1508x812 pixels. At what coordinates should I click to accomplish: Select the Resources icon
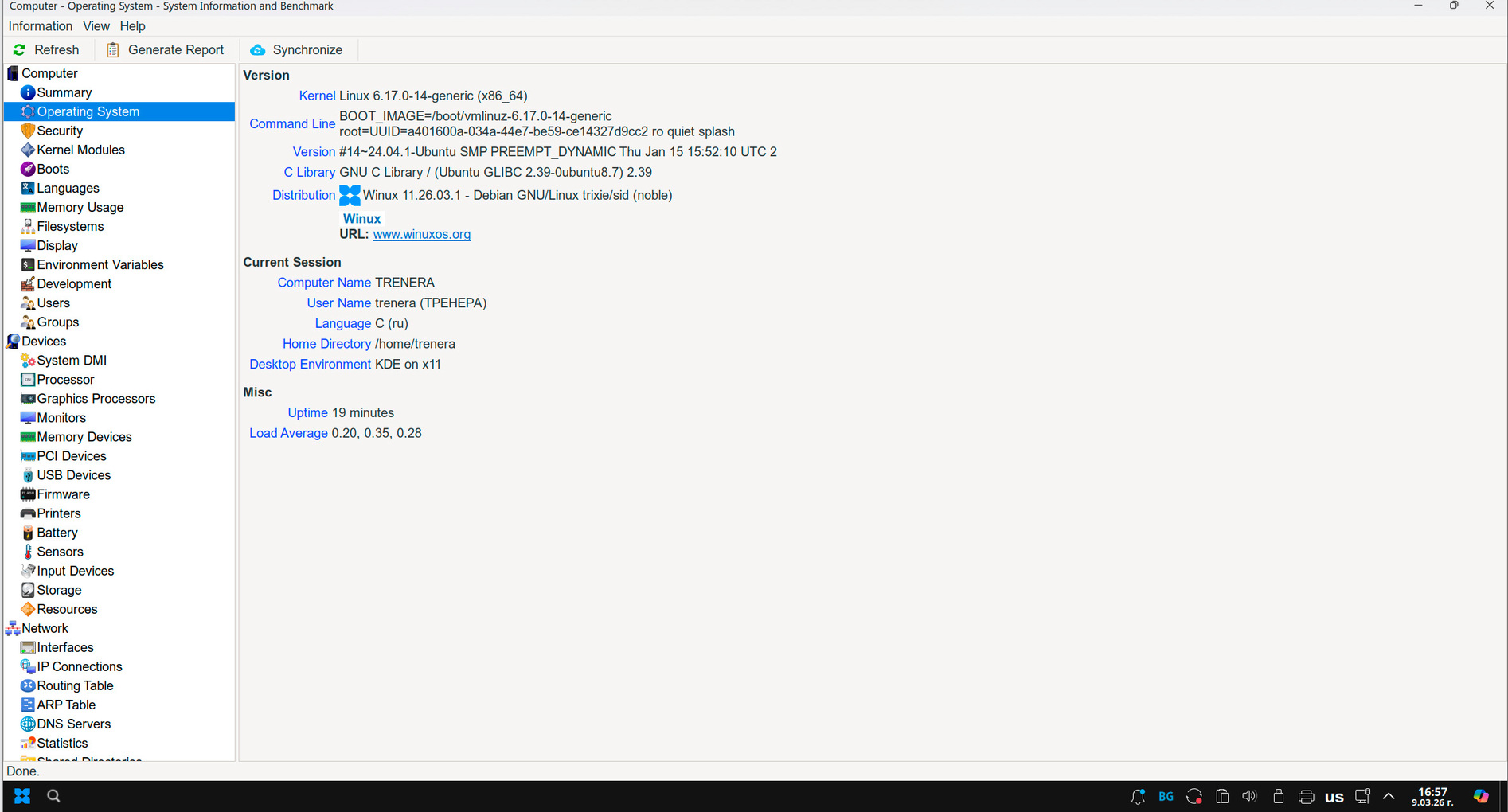28,609
